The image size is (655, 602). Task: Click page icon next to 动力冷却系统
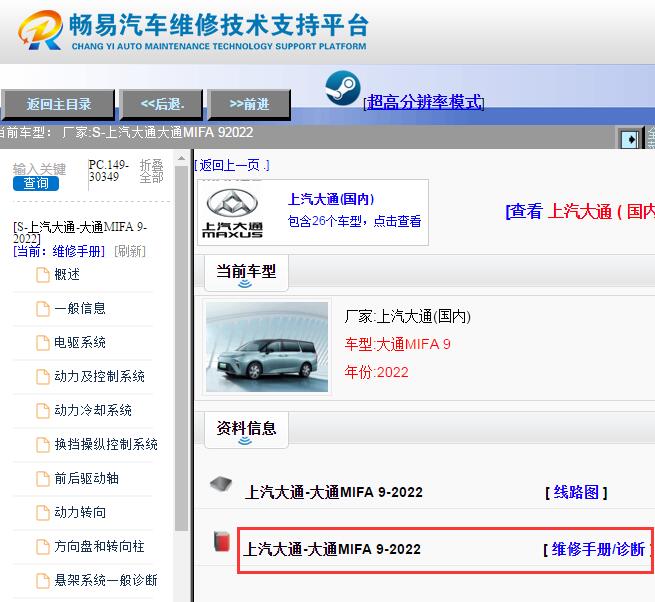(x=43, y=411)
